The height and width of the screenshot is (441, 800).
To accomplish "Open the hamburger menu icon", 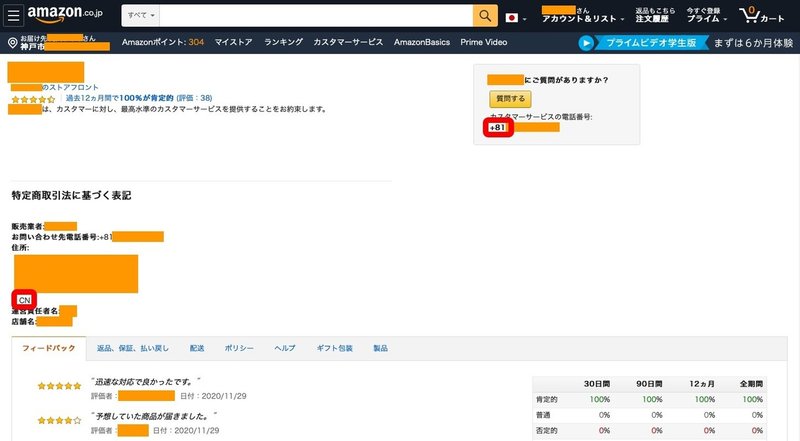I will click(x=13, y=16).
